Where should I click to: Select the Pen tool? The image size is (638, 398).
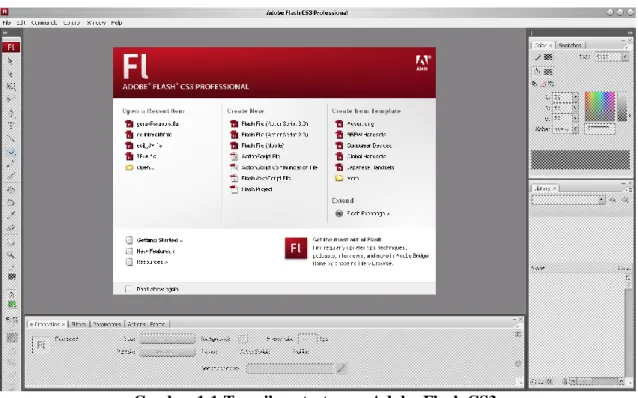11,112
